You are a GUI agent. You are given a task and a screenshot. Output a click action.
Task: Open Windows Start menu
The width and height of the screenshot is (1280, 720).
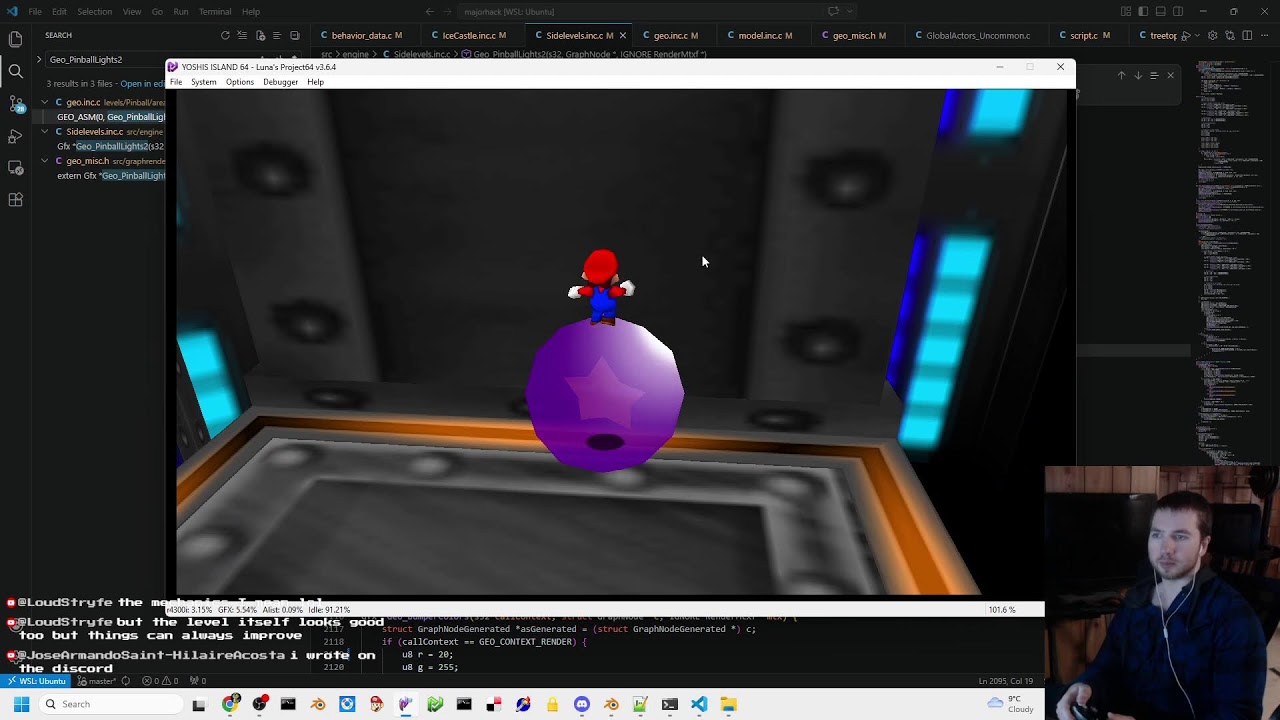[x=21, y=704]
